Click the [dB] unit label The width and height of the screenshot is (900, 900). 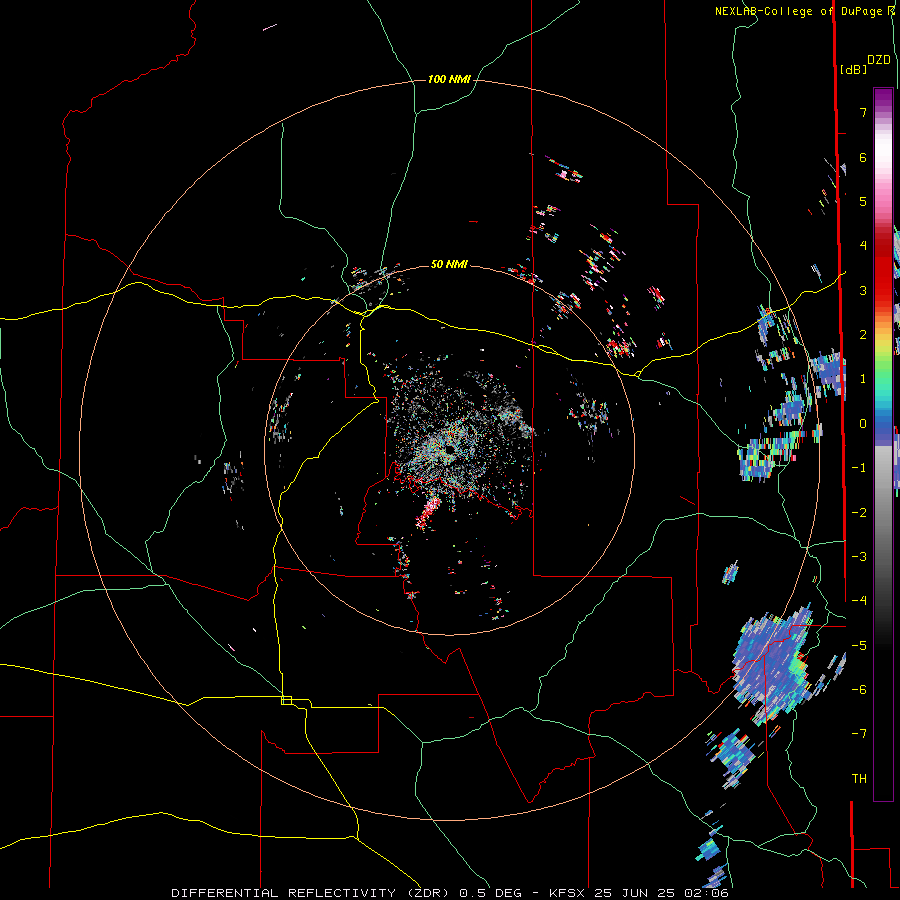coord(853,69)
